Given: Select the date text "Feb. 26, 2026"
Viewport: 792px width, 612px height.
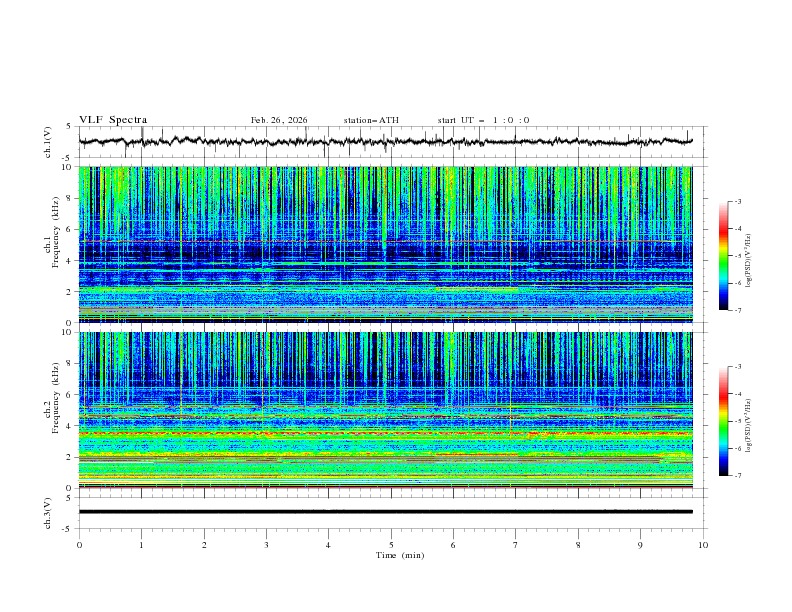Looking at the screenshot, I should tap(279, 120).
